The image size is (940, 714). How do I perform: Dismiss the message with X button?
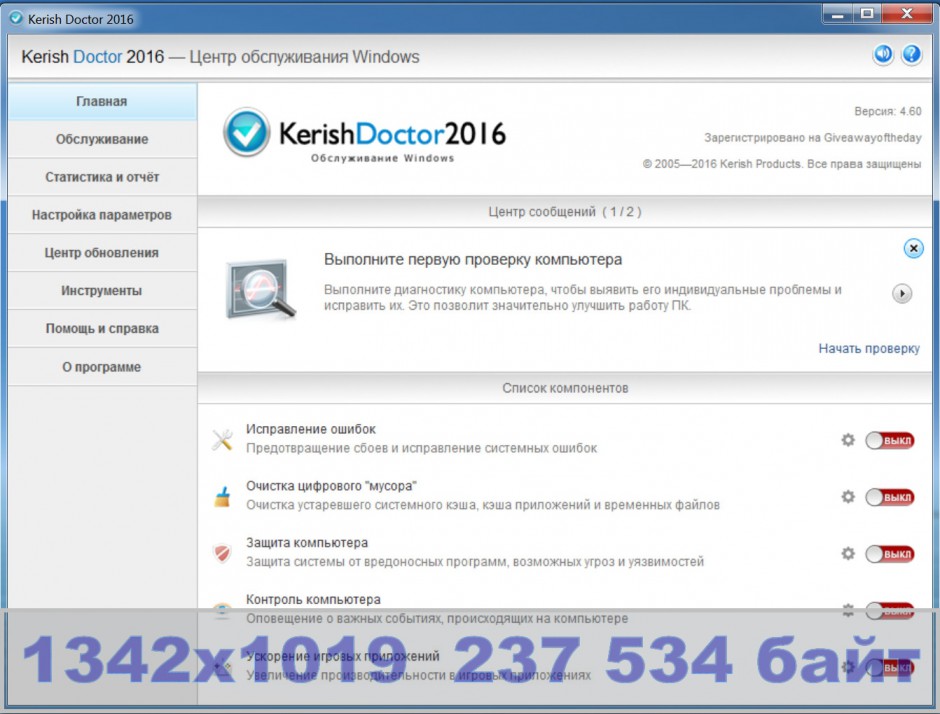[x=913, y=249]
